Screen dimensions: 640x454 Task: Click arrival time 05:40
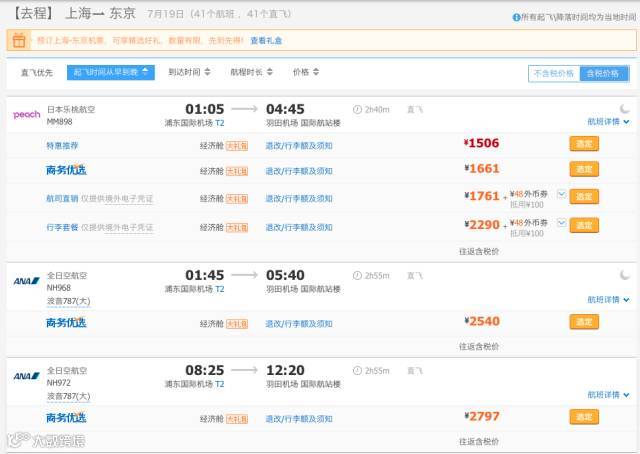tap(285, 275)
